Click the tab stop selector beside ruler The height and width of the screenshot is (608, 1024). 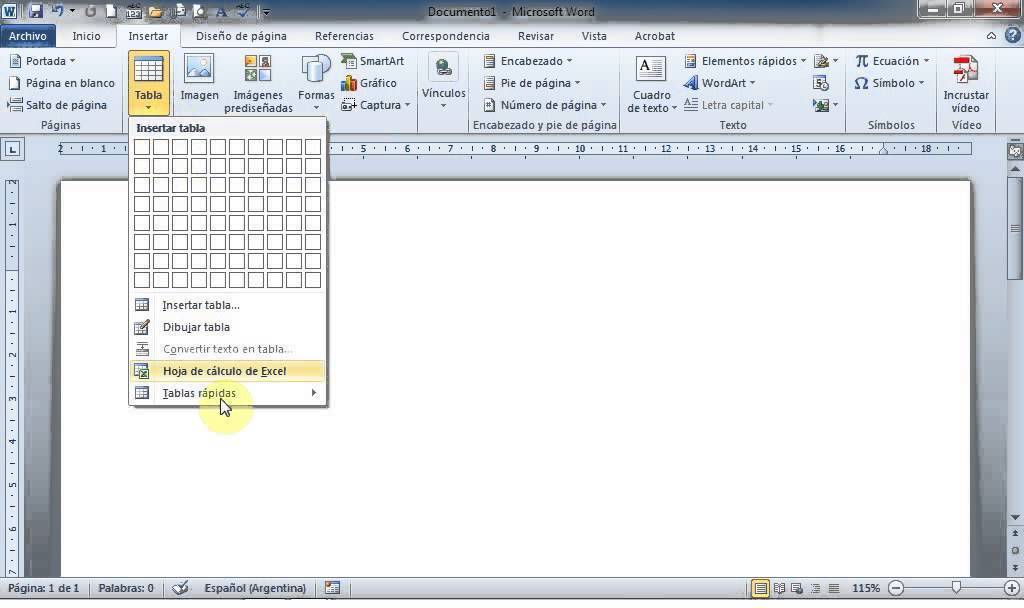pyautogui.click(x=12, y=150)
